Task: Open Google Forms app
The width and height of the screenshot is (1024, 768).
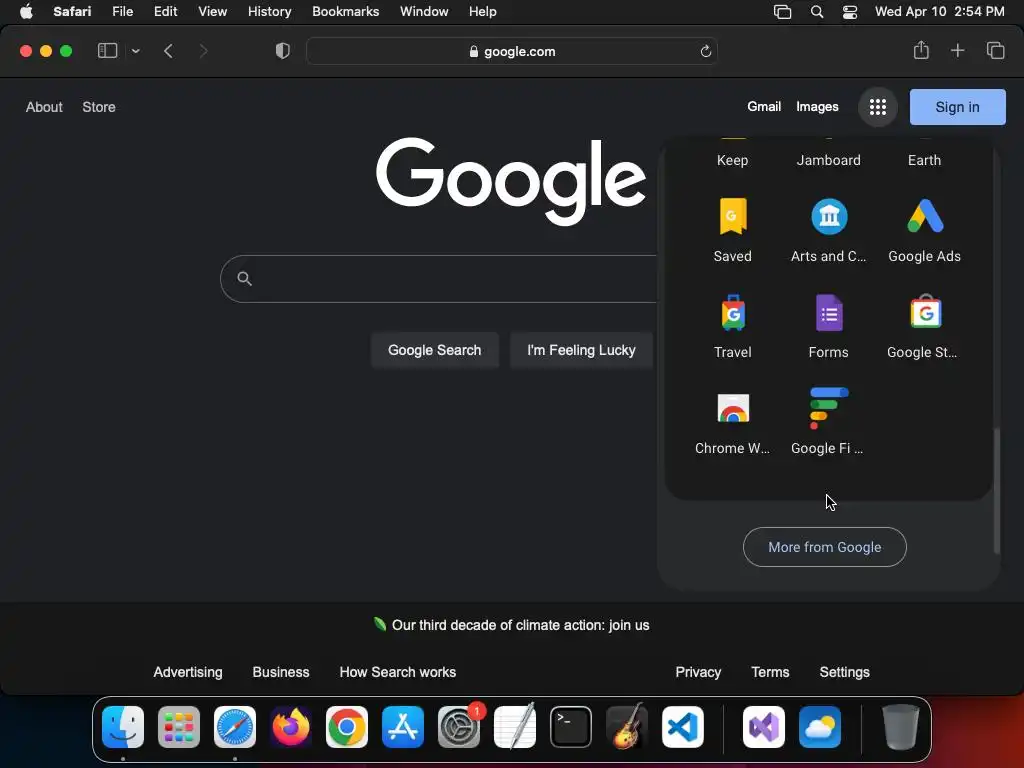Action: pos(828,326)
